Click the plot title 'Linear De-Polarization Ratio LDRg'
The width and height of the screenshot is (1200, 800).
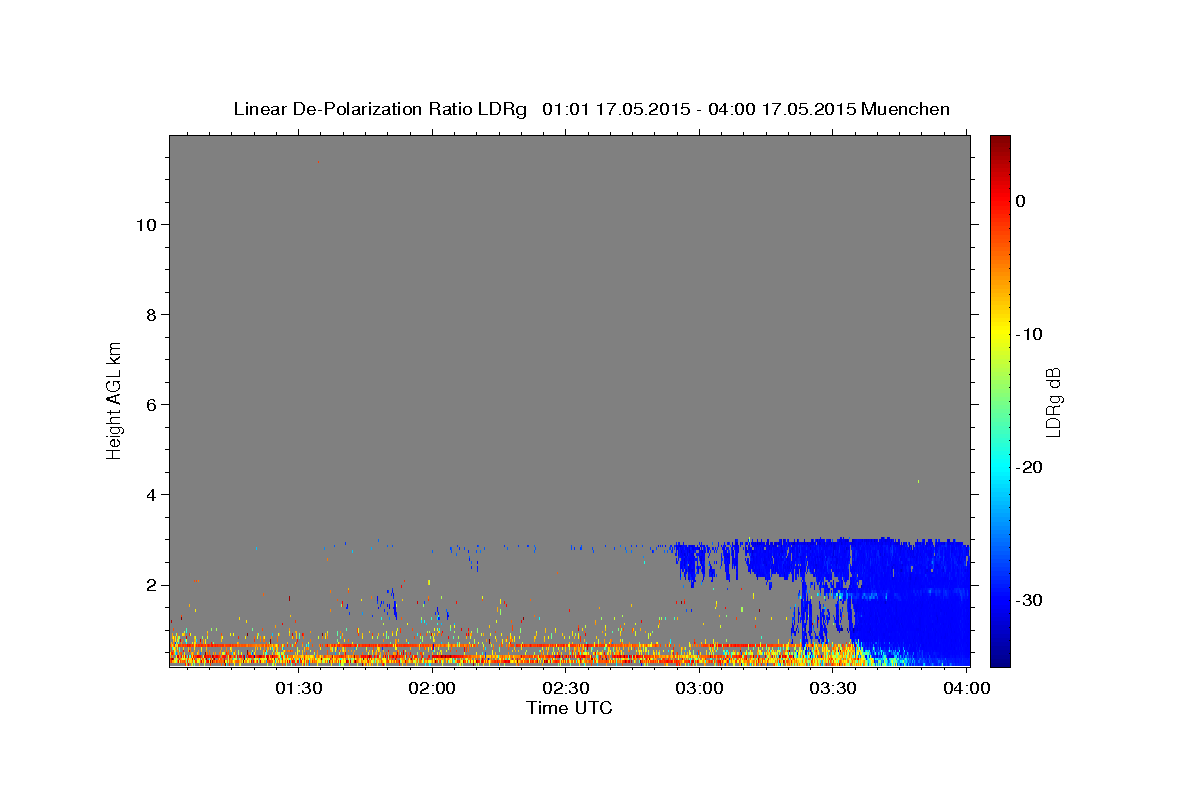380,109
